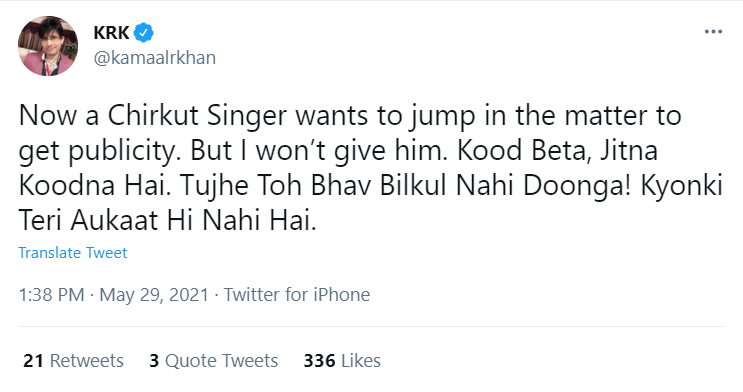Click the blue verified badge beside KRK

click(x=143, y=33)
